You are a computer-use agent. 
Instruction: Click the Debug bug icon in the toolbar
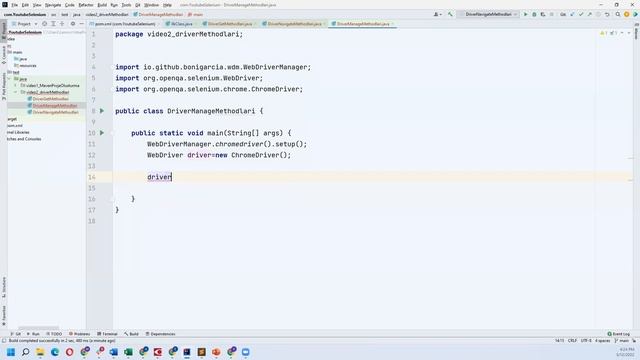[534, 14]
